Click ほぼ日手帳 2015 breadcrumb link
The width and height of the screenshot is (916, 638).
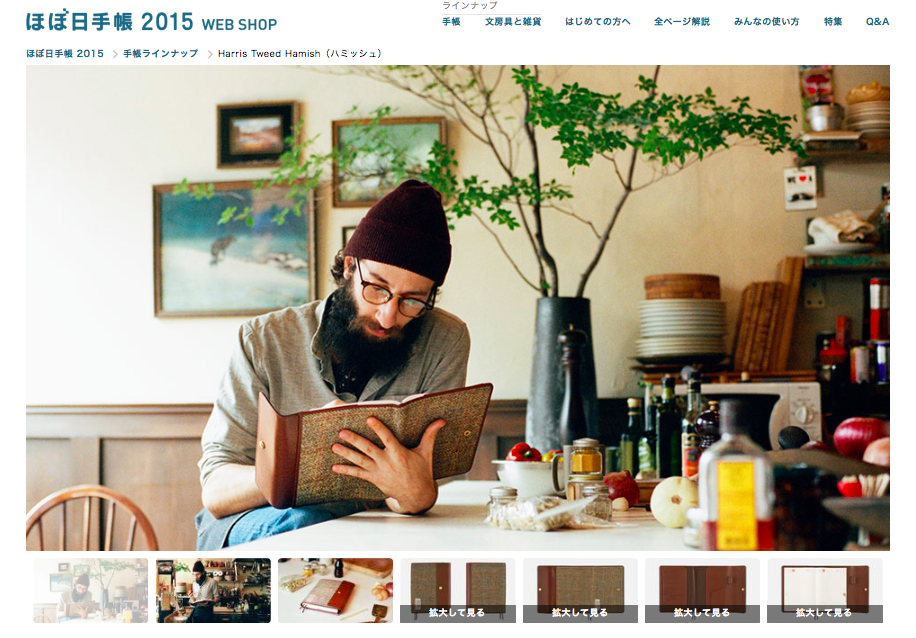(65, 54)
